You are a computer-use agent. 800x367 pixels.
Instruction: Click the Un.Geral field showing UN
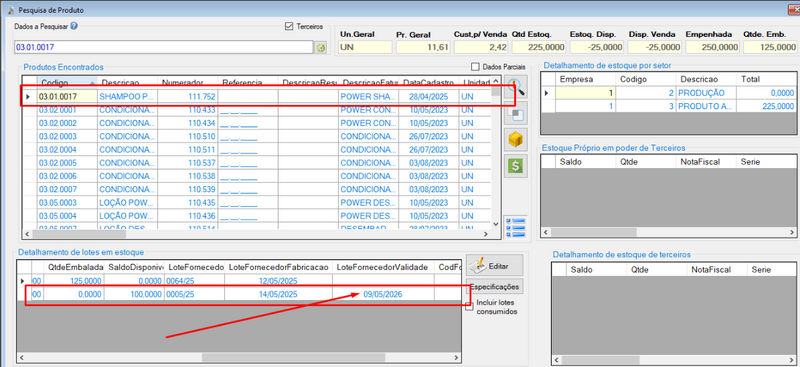tap(365, 47)
